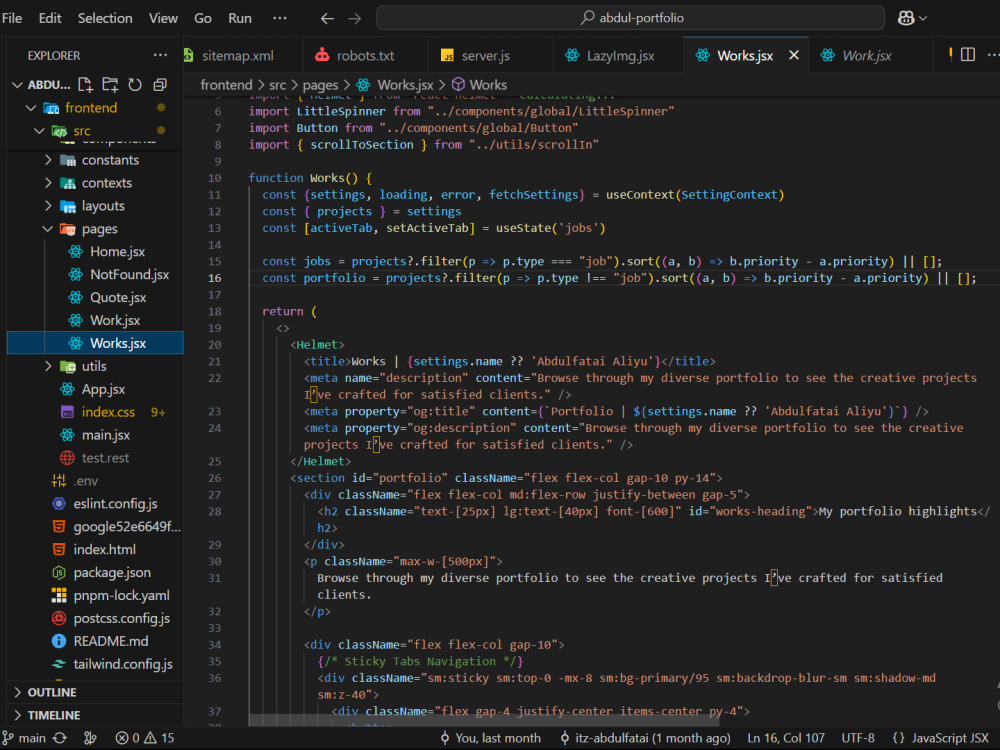Viewport: 1000px width, 750px height.
Task: Click the New Folder icon in Explorer
Action: (x=110, y=85)
